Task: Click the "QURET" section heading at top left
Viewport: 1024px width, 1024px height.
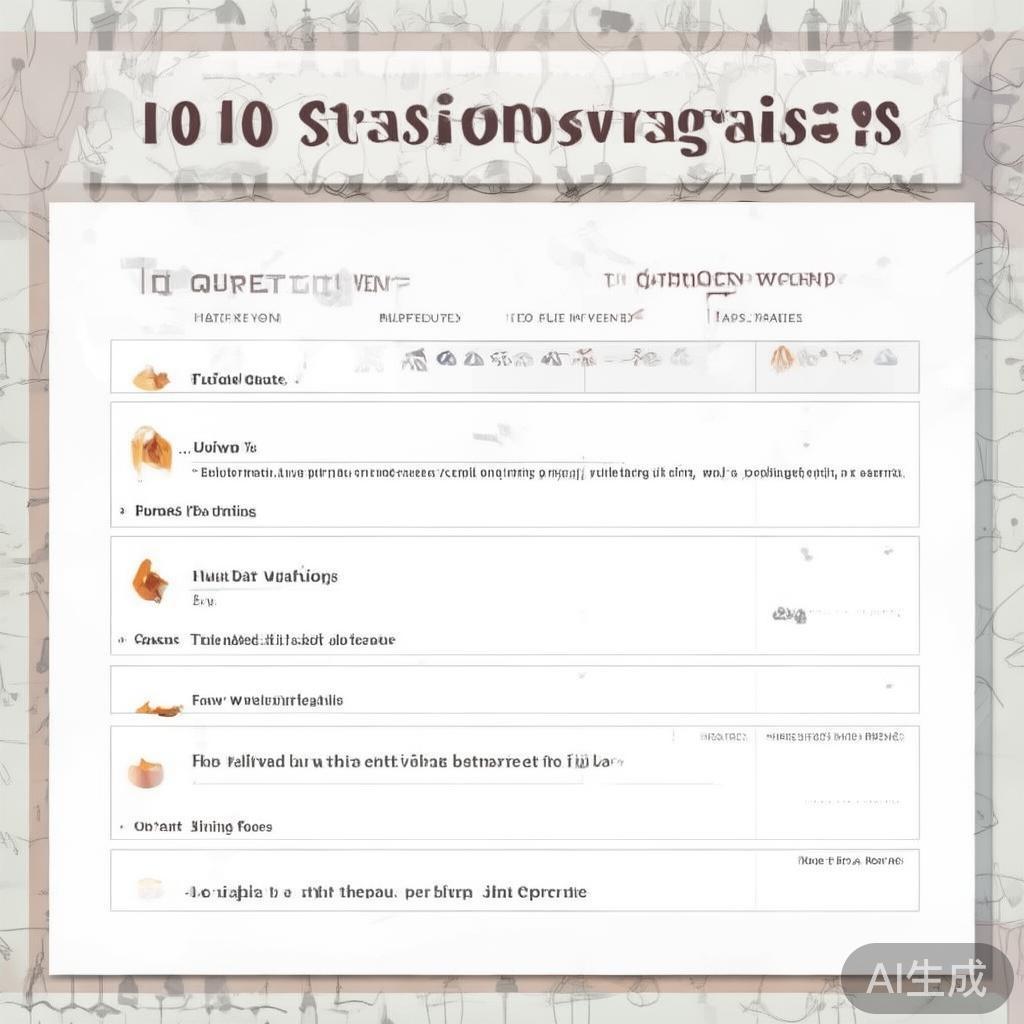Action: (240, 283)
